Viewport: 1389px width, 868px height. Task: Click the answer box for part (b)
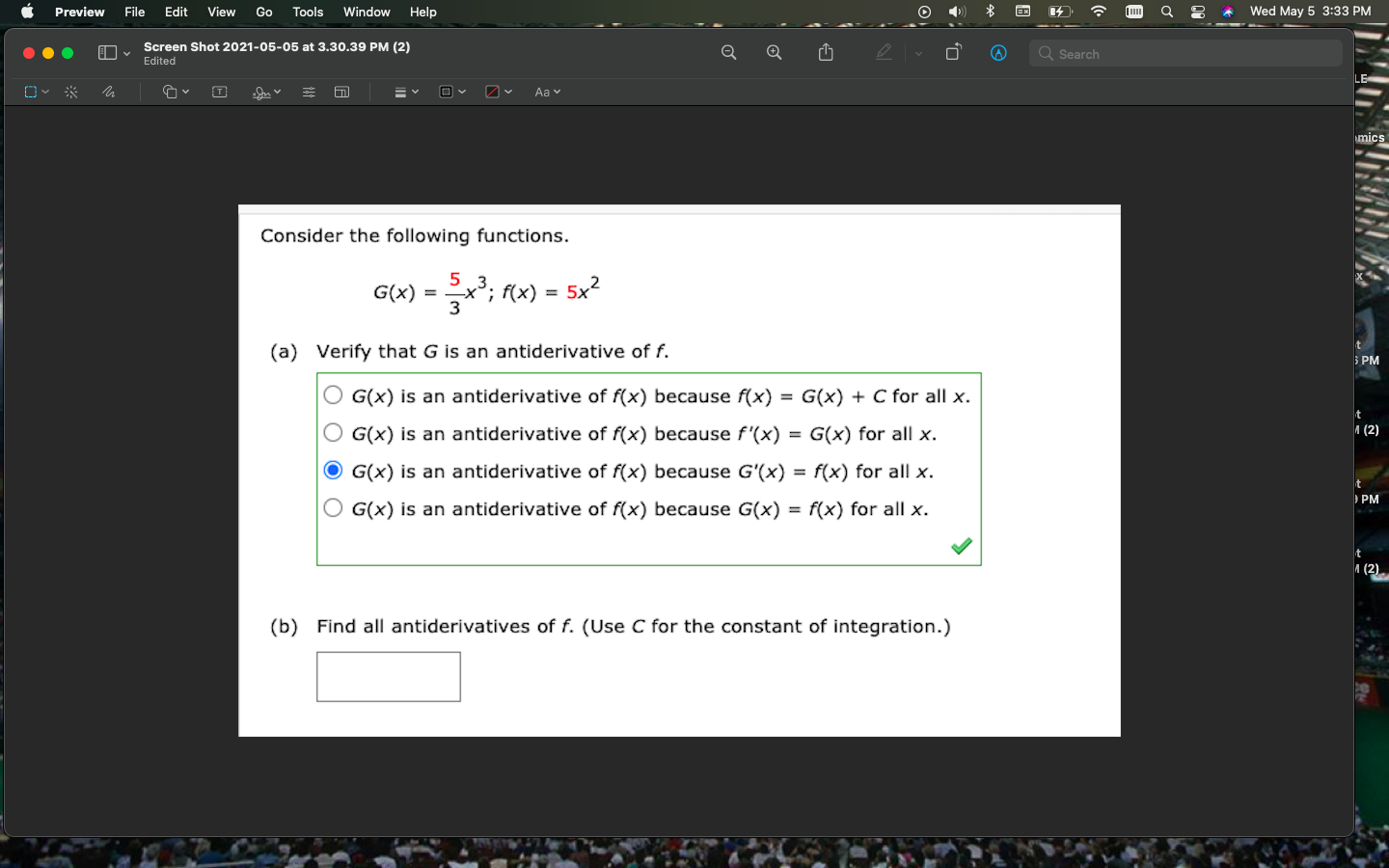[x=388, y=676]
